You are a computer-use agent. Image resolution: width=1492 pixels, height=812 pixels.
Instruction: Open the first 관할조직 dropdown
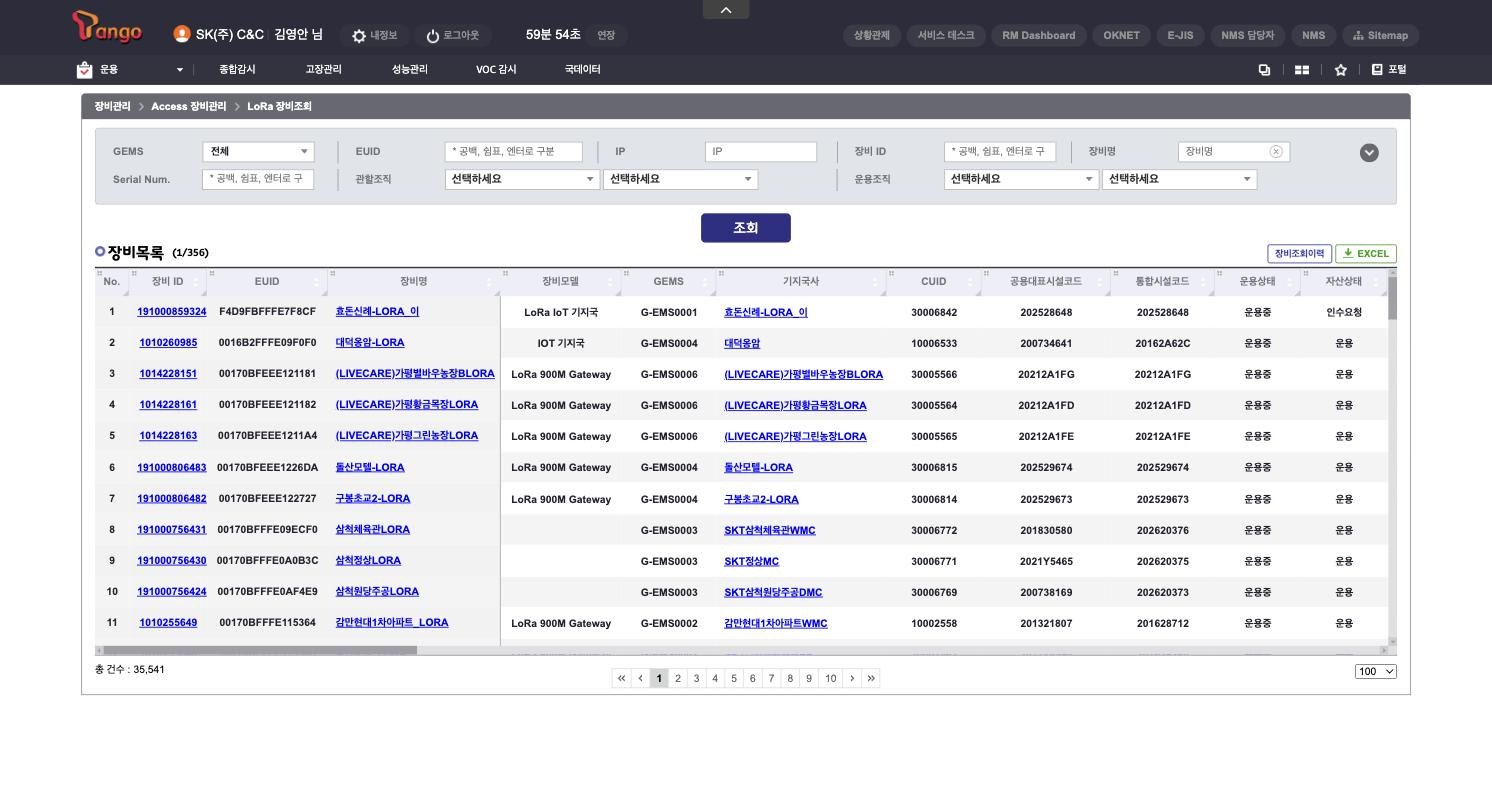coord(522,179)
